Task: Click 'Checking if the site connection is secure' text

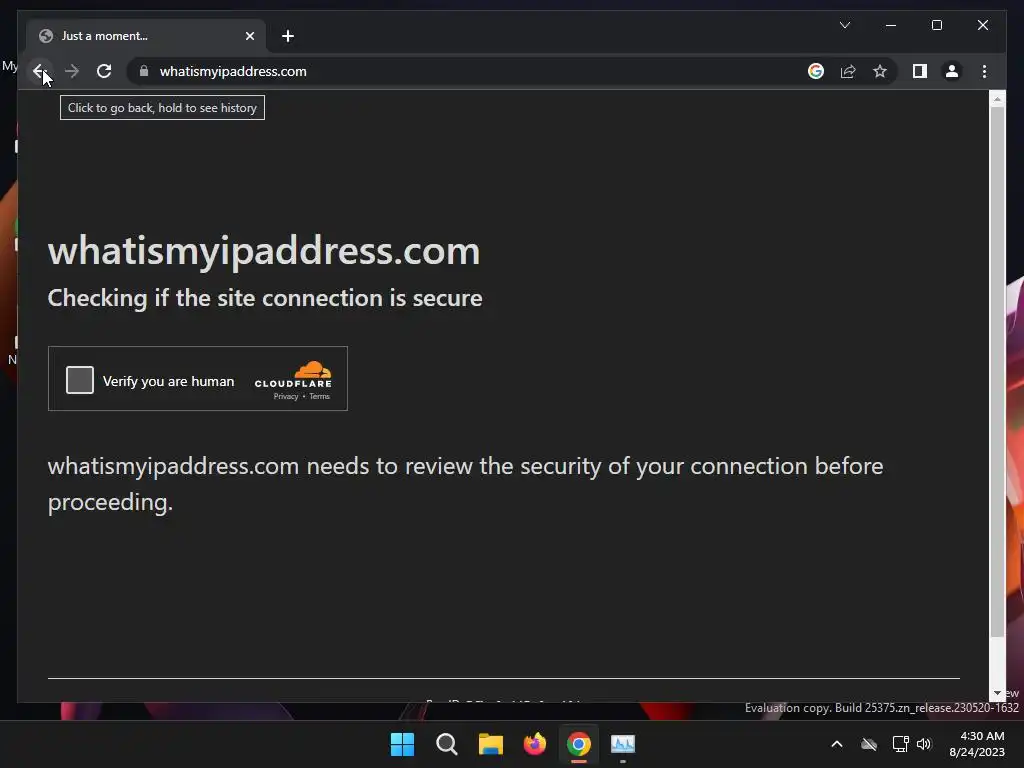Action: 265,298
